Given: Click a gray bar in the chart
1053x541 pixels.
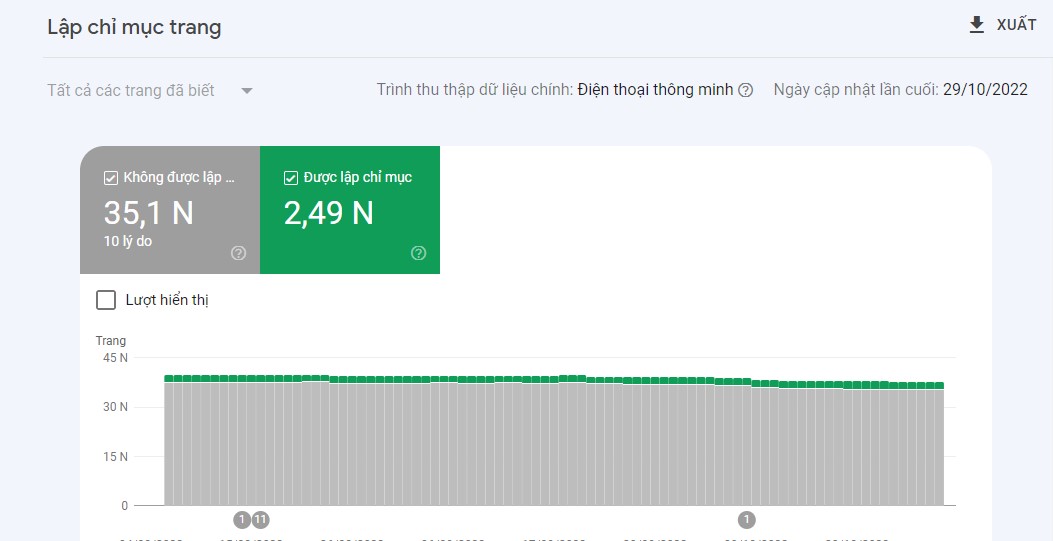Looking at the screenshot, I should click(500, 450).
